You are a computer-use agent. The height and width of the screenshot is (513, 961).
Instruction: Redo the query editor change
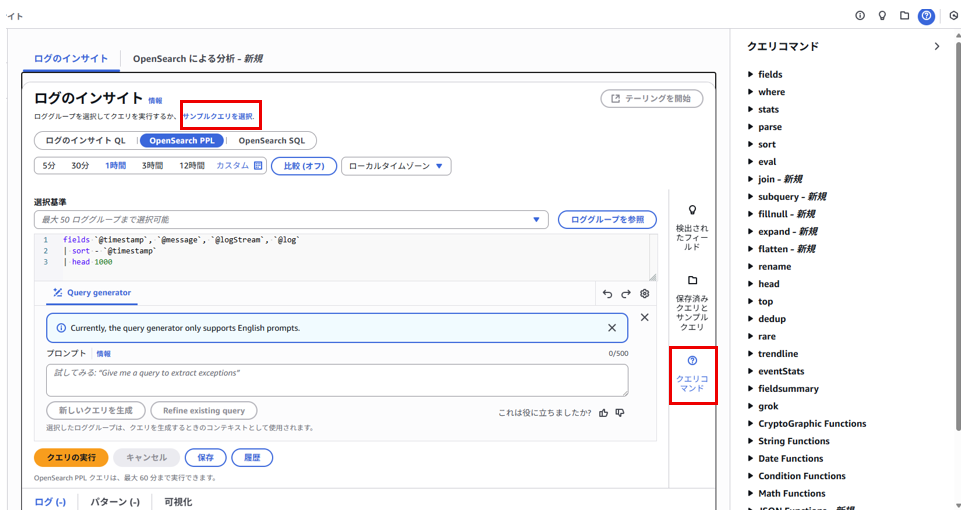(626, 294)
